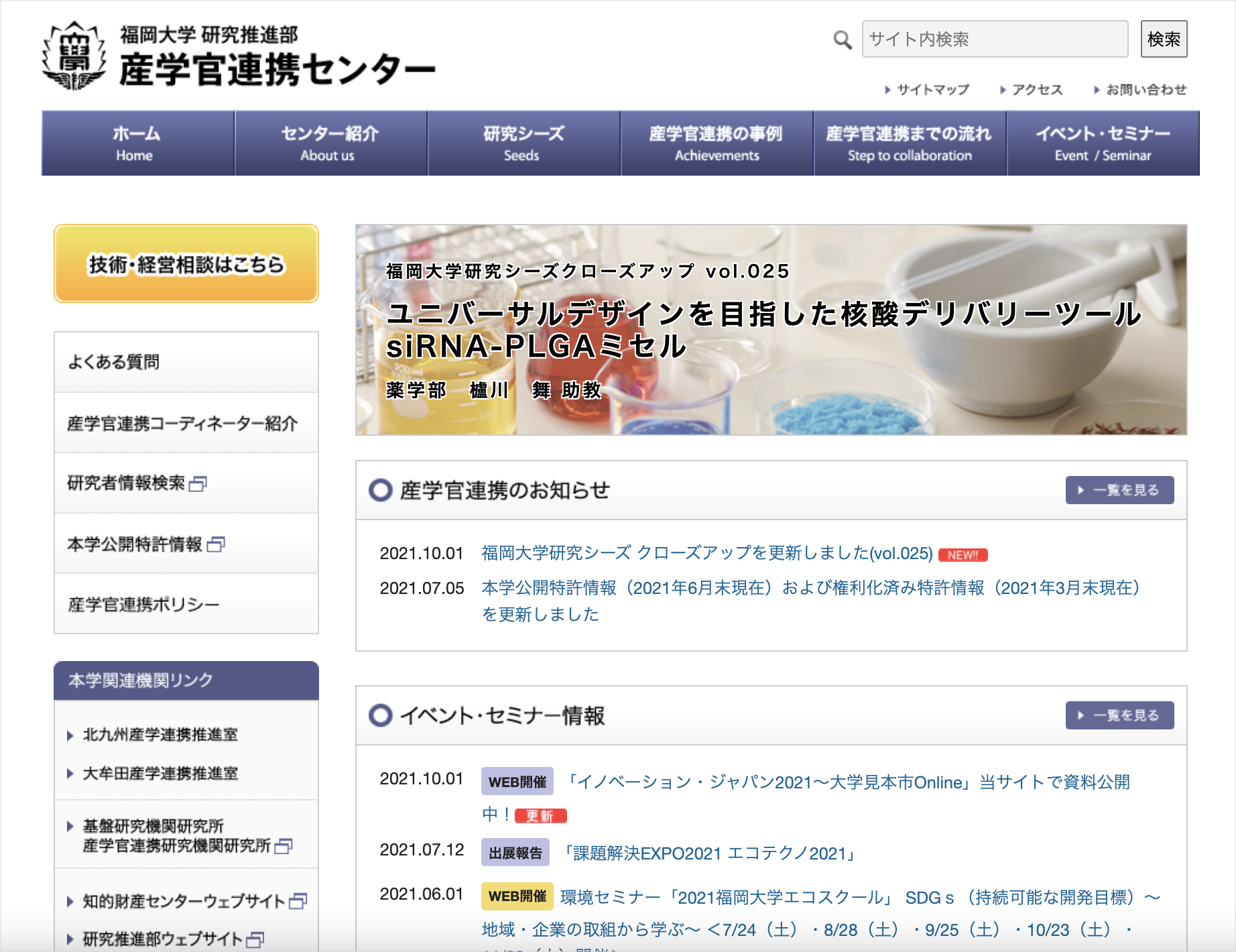
Task: Open 福岡大学研究シーズ クローズアップを更新しました news link
Action: (x=707, y=554)
